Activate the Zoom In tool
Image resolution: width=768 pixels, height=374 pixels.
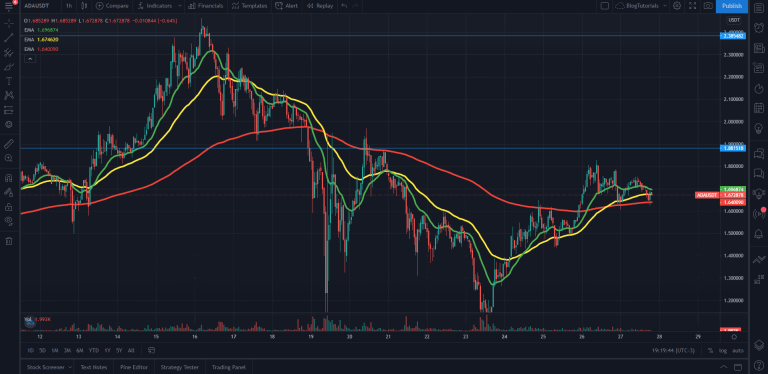(x=8, y=158)
